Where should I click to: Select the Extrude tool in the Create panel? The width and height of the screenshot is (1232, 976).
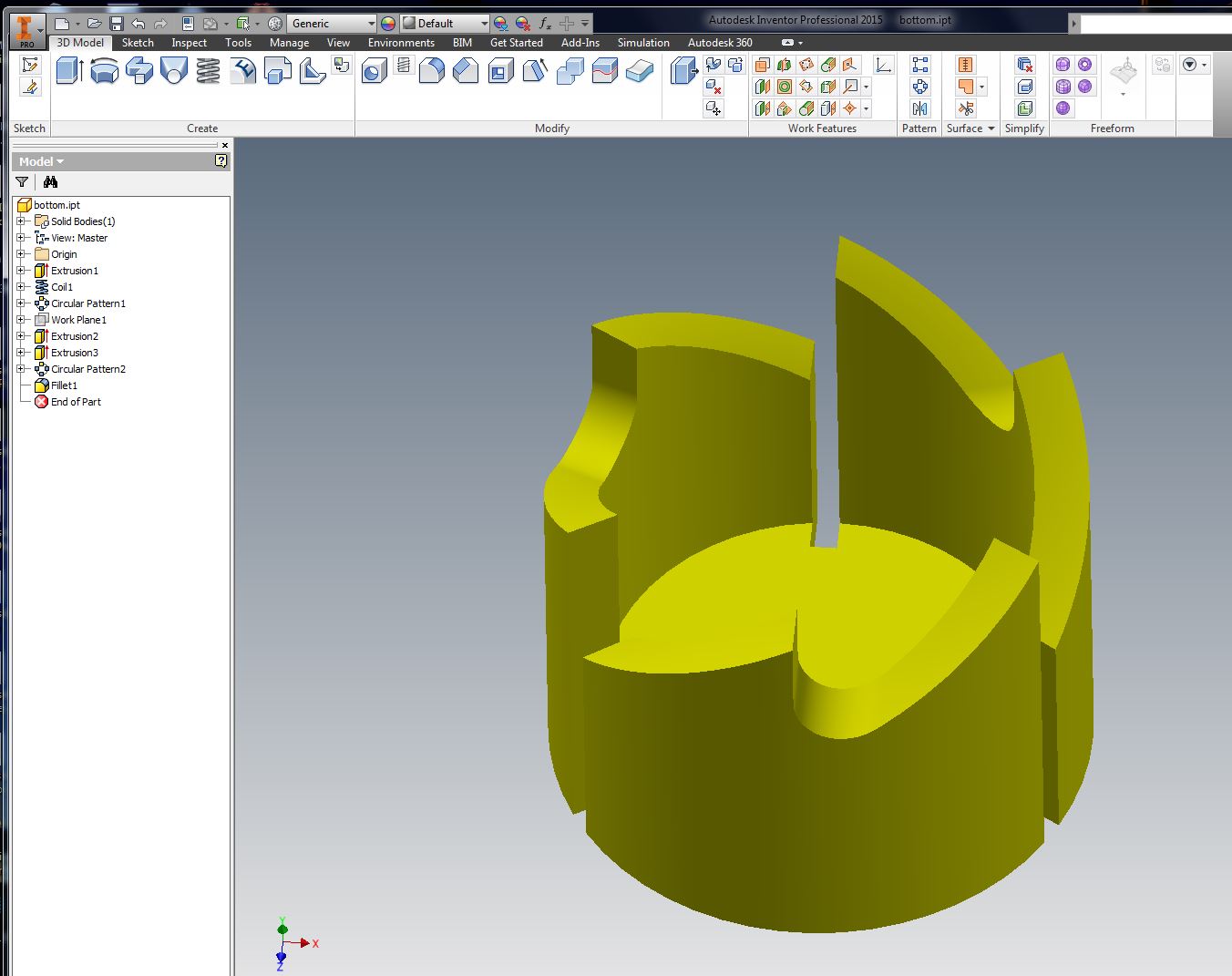pos(68,71)
